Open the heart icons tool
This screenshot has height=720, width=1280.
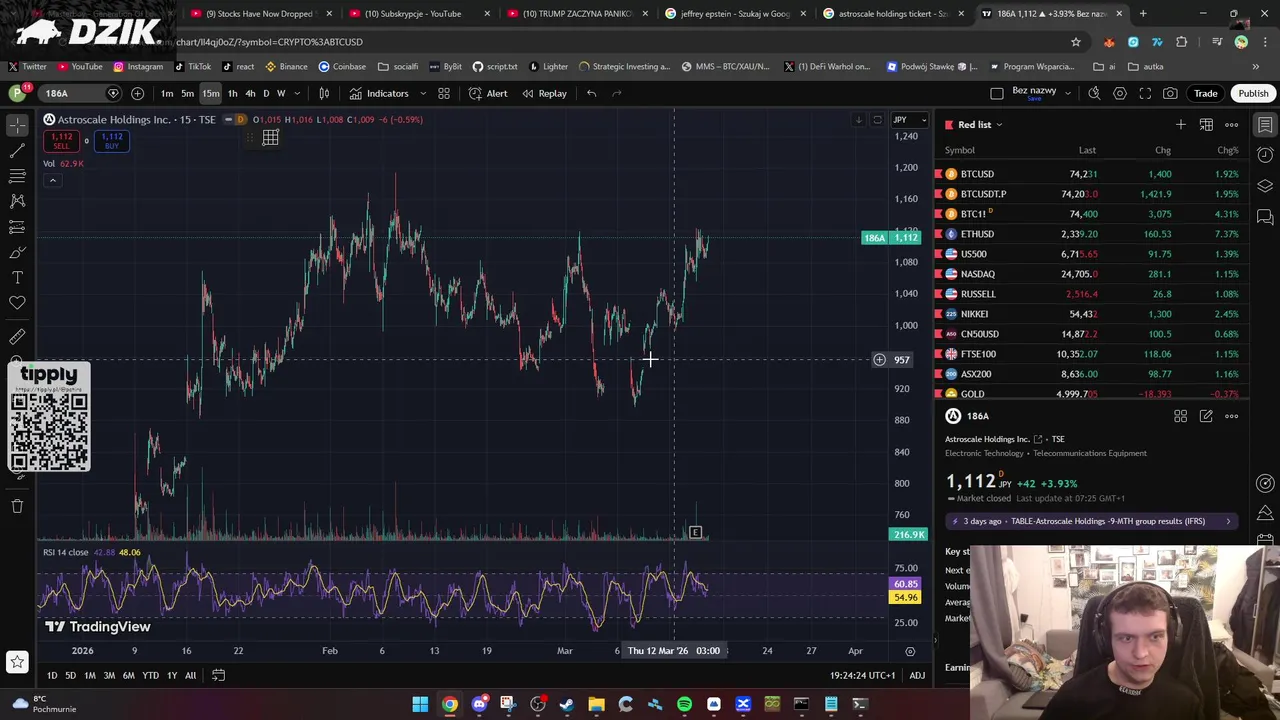click(x=17, y=303)
